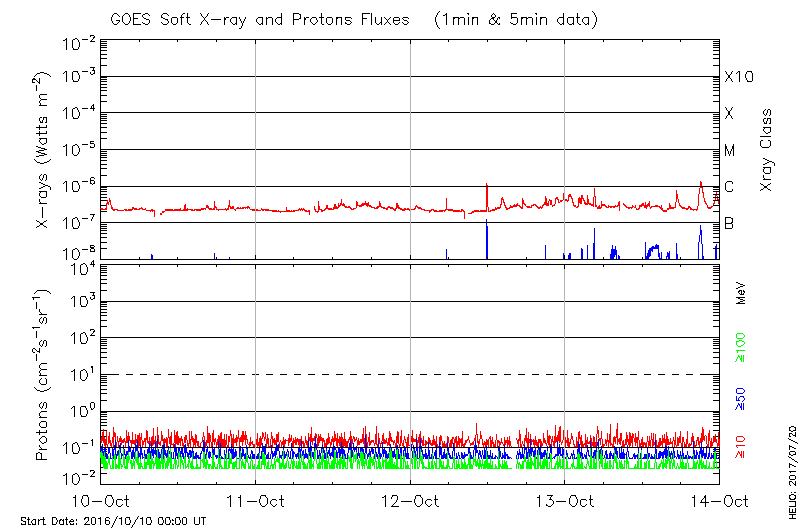
Task: Select the 'M' X-ray class label
Action: click(730, 150)
